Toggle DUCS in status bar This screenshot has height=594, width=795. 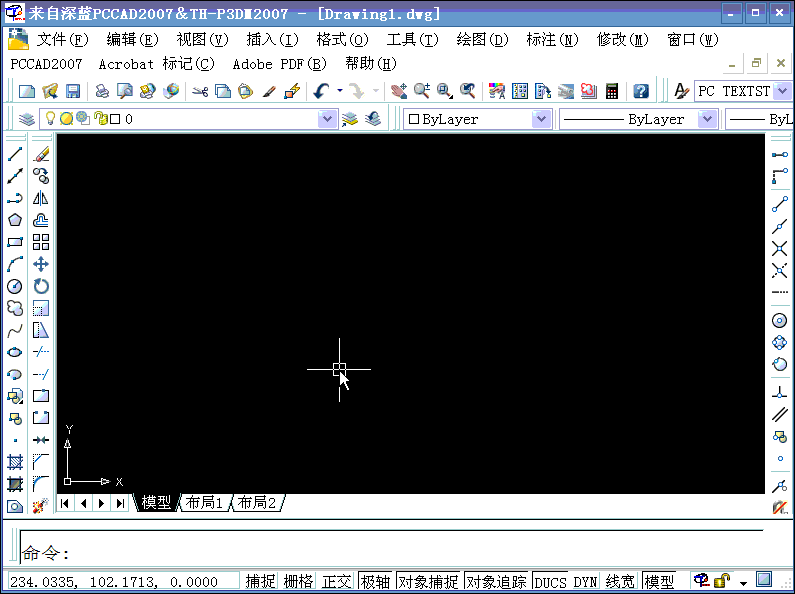tap(551, 581)
